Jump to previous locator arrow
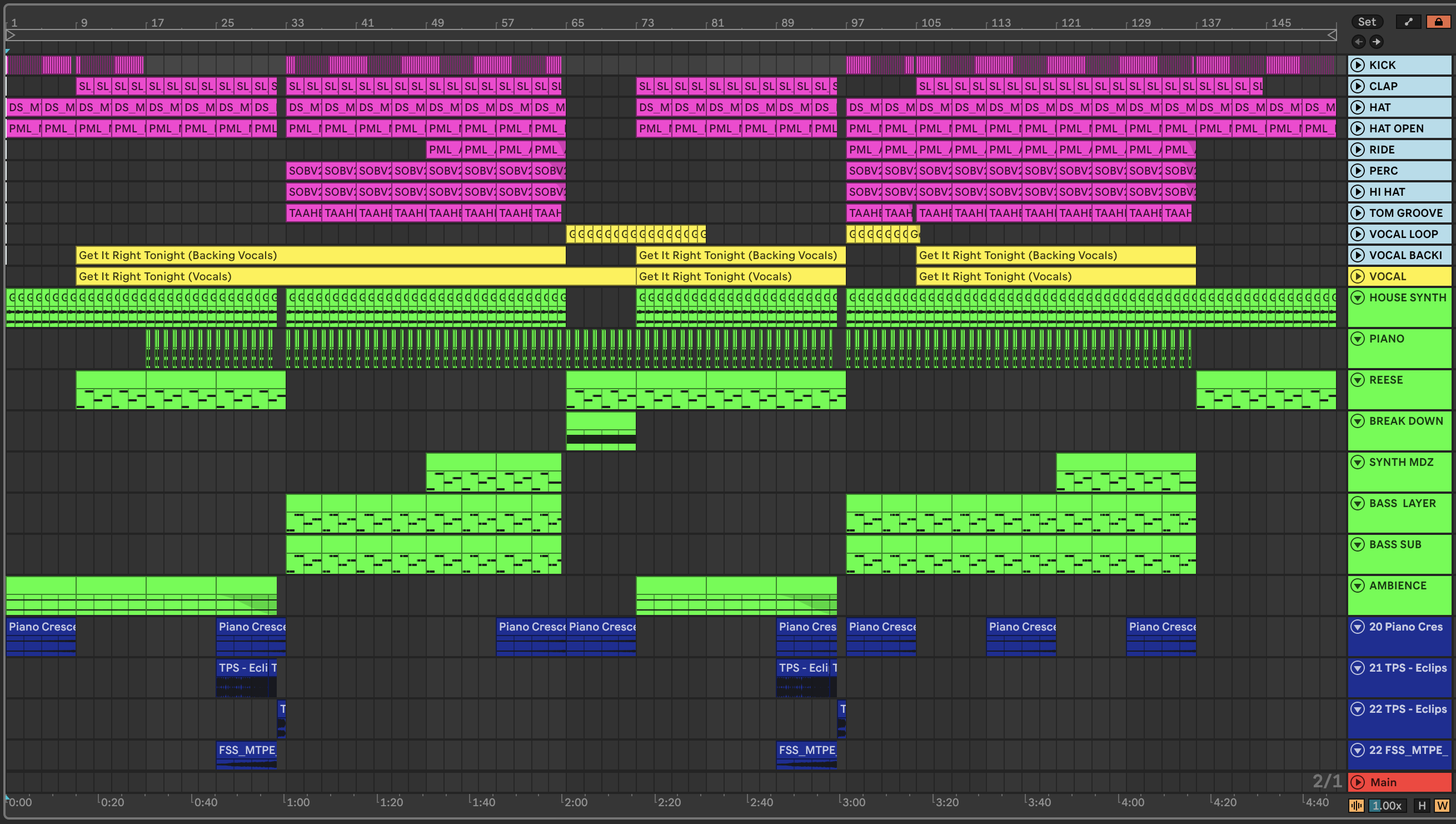The image size is (1456, 824). click(x=1358, y=41)
